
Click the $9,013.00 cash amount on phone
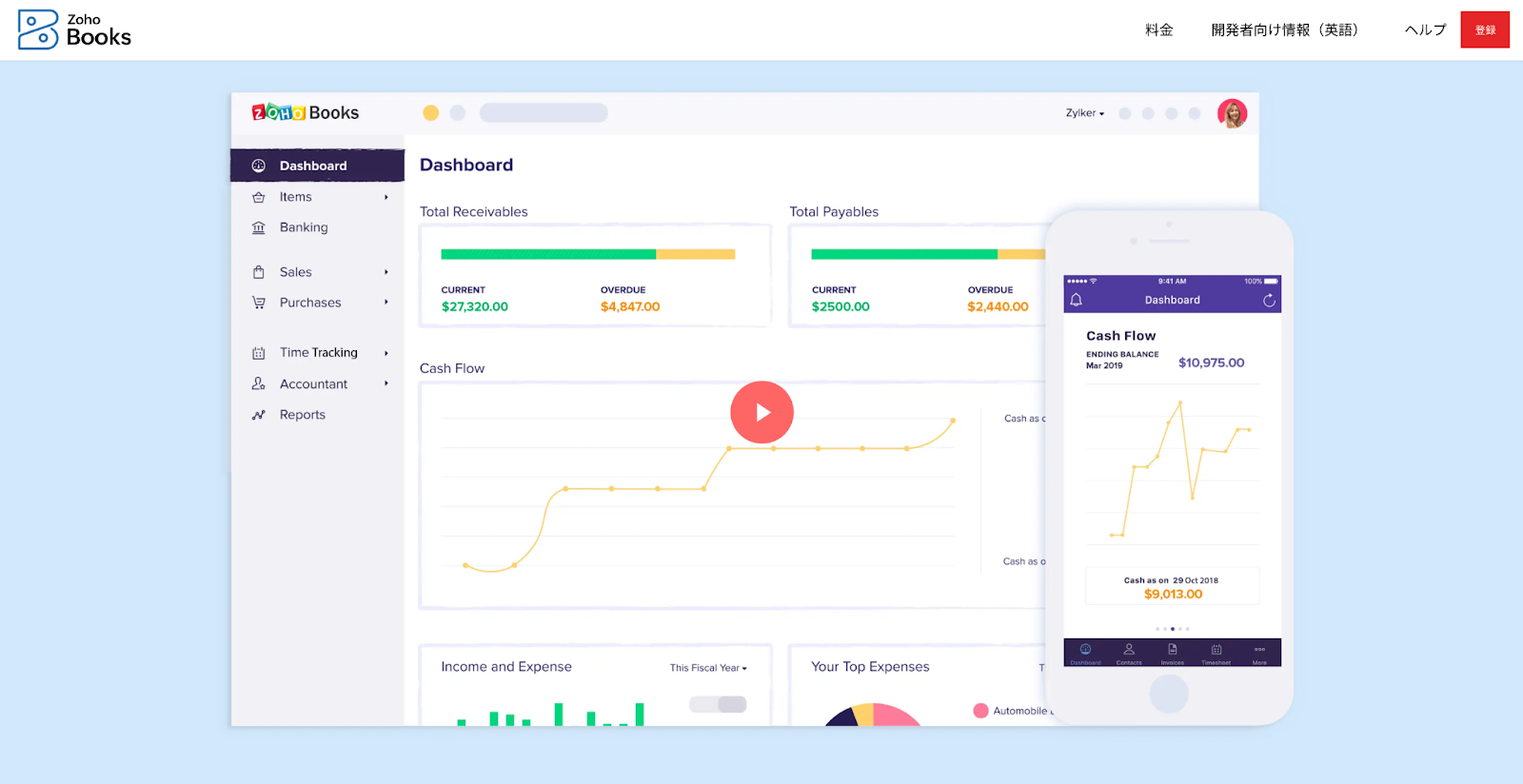click(1173, 594)
